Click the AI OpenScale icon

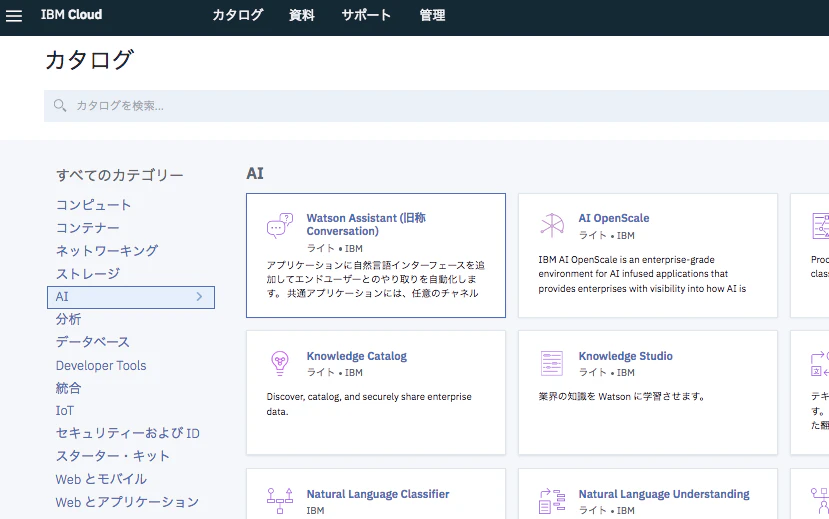(x=552, y=225)
